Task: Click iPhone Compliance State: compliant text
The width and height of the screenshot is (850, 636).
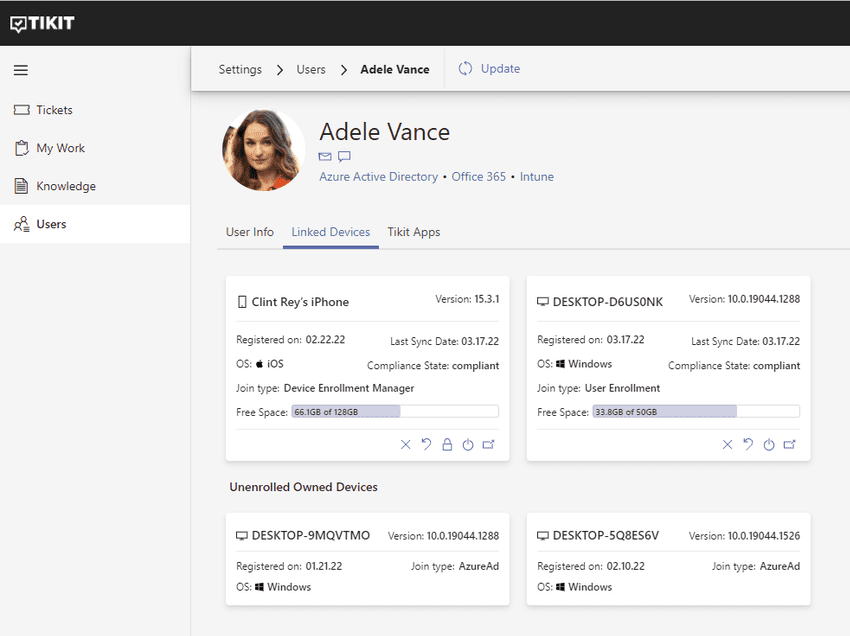Action: point(433,365)
